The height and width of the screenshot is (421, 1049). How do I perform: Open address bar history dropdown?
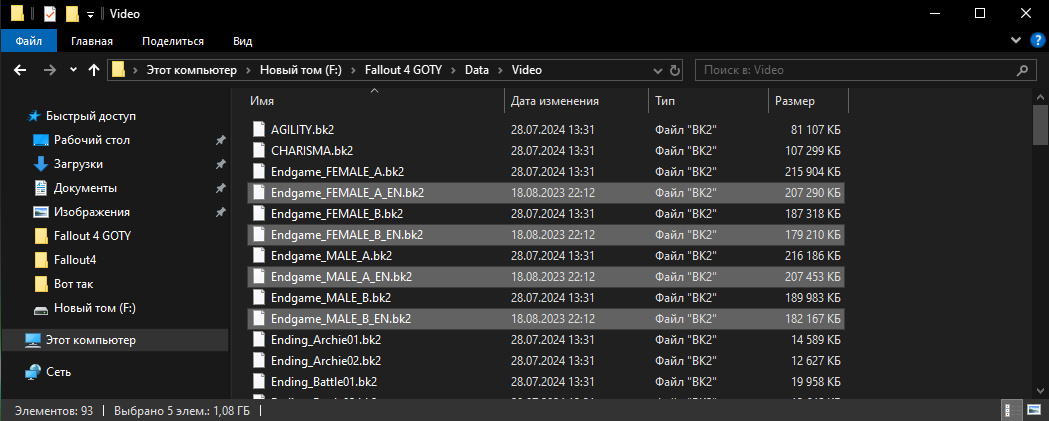point(657,70)
